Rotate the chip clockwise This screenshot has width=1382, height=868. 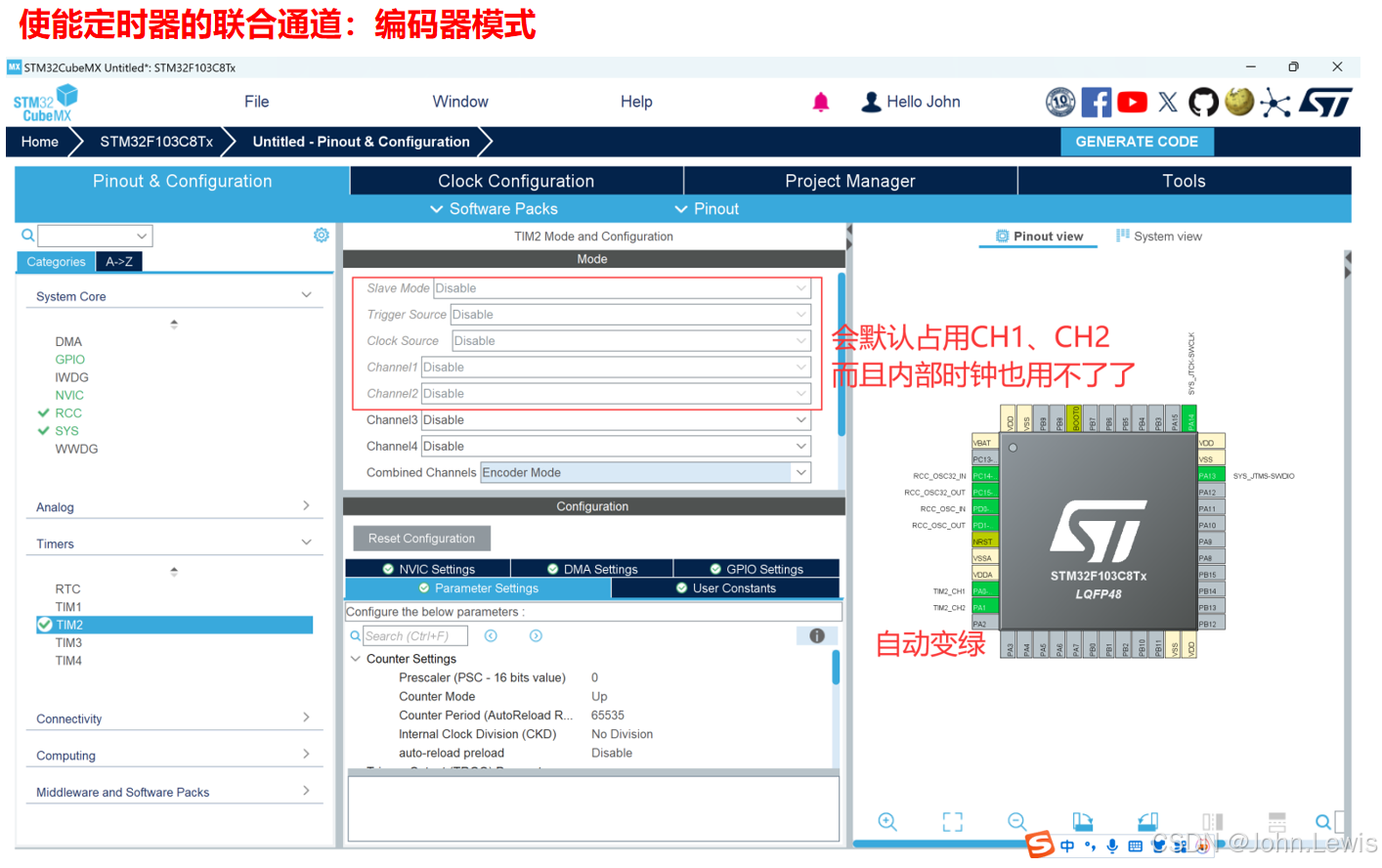click(x=1082, y=821)
